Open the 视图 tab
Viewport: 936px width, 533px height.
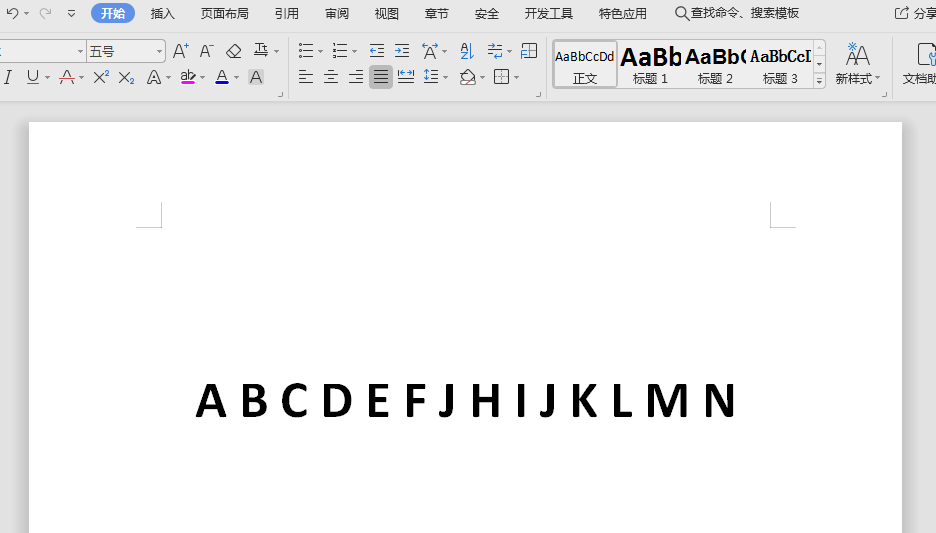pos(386,13)
